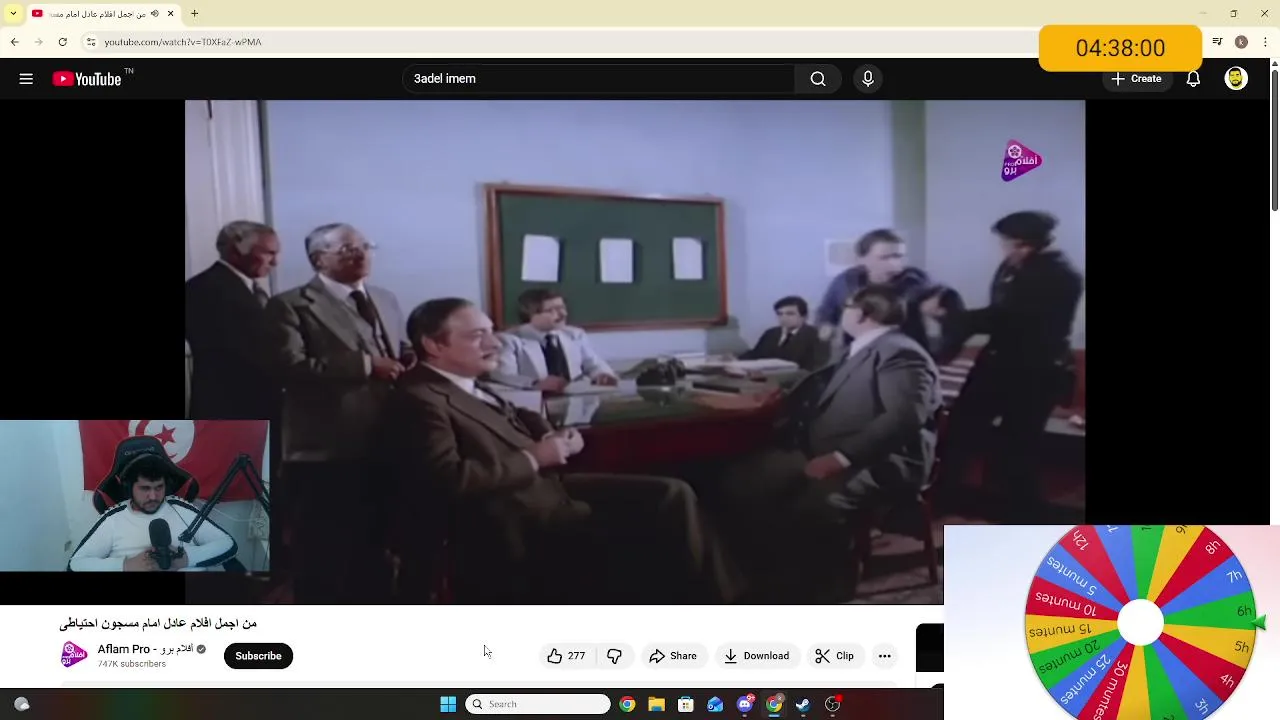View site information icon in address bar
The height and width of the screenshot is (720, 1280).
tap(91, 42)
